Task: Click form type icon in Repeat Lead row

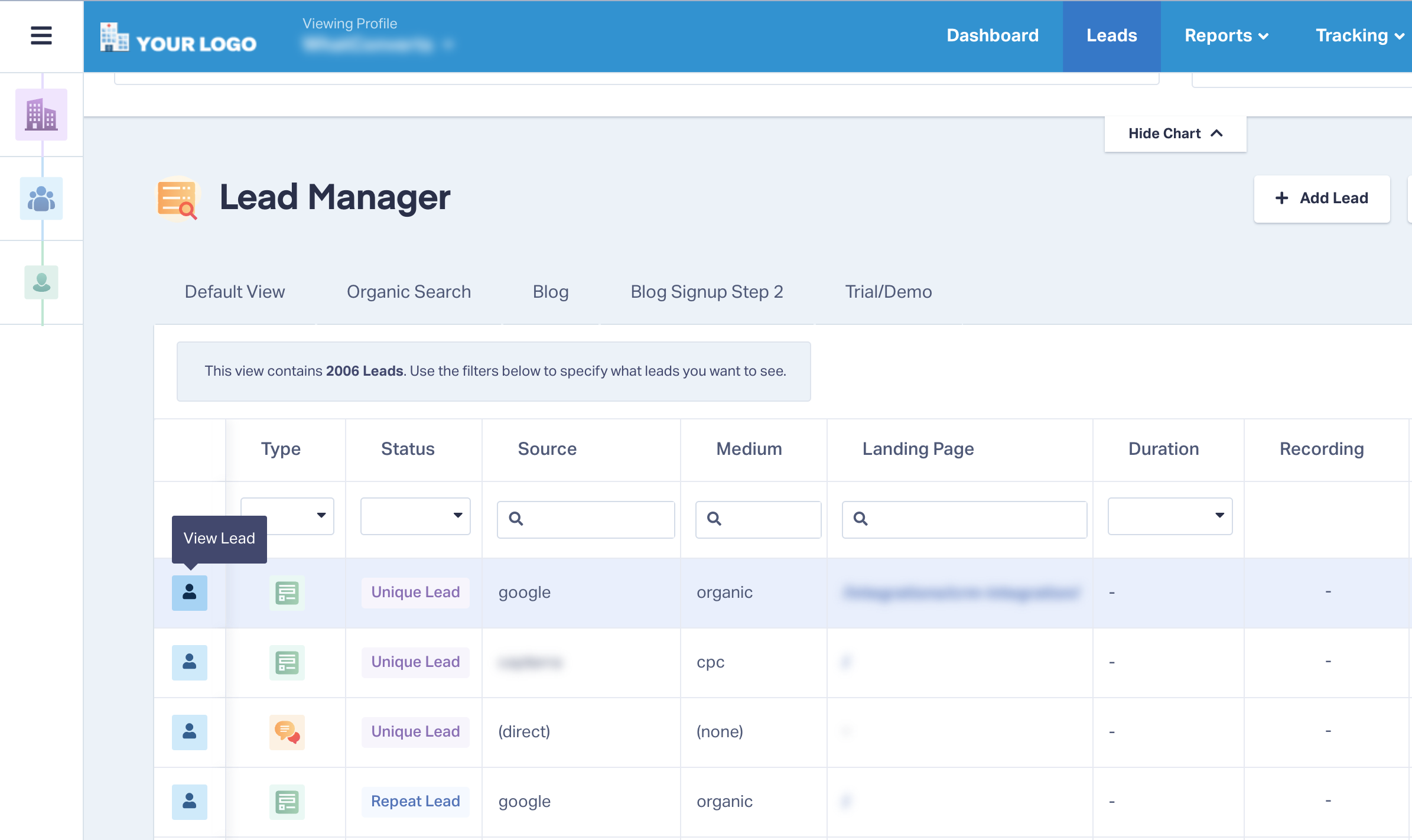Action: coord(287,802)
